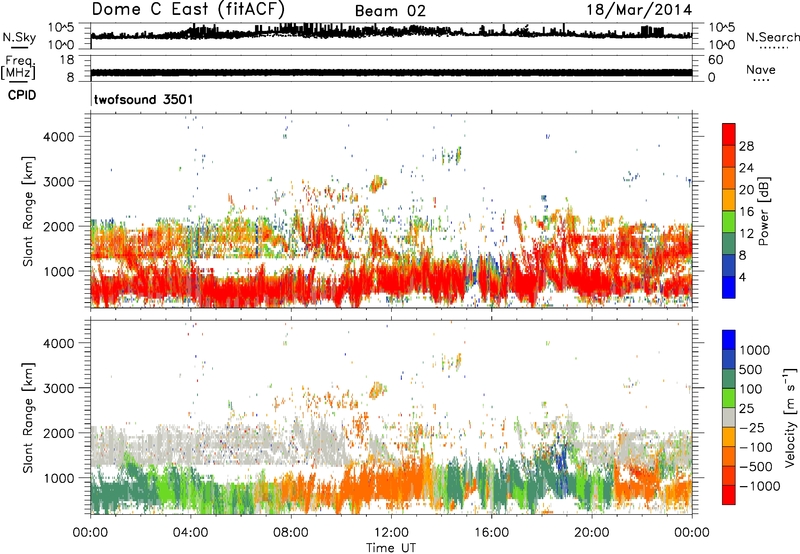Select the teal power swatch between 8 and 12
Screen dimensions: 800x554
[x=729, y=244]
